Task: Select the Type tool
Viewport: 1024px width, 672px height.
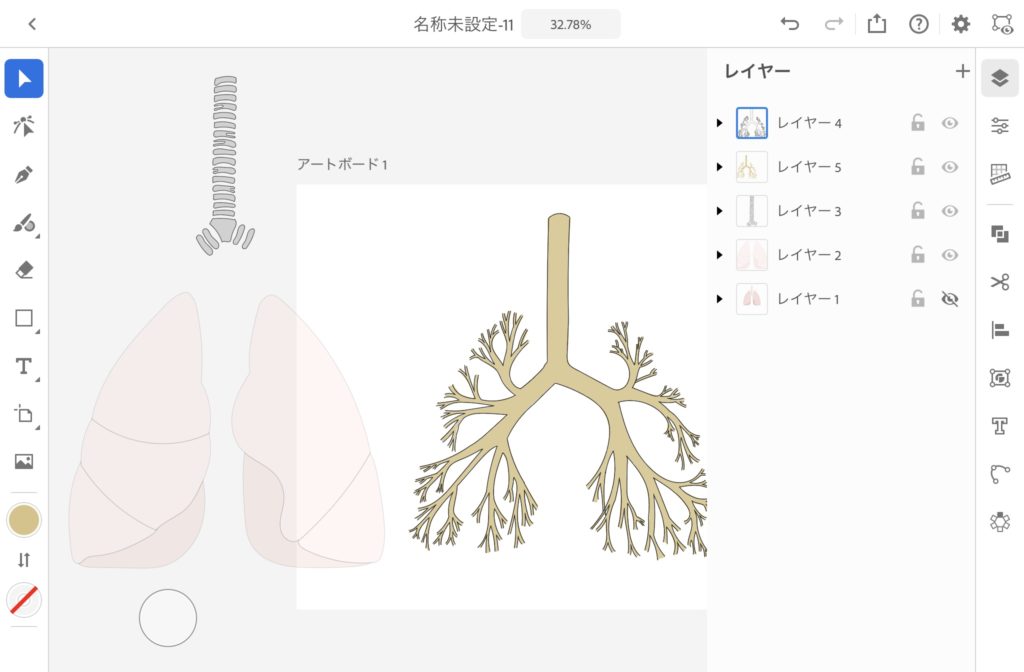Action: pos(24,366)
